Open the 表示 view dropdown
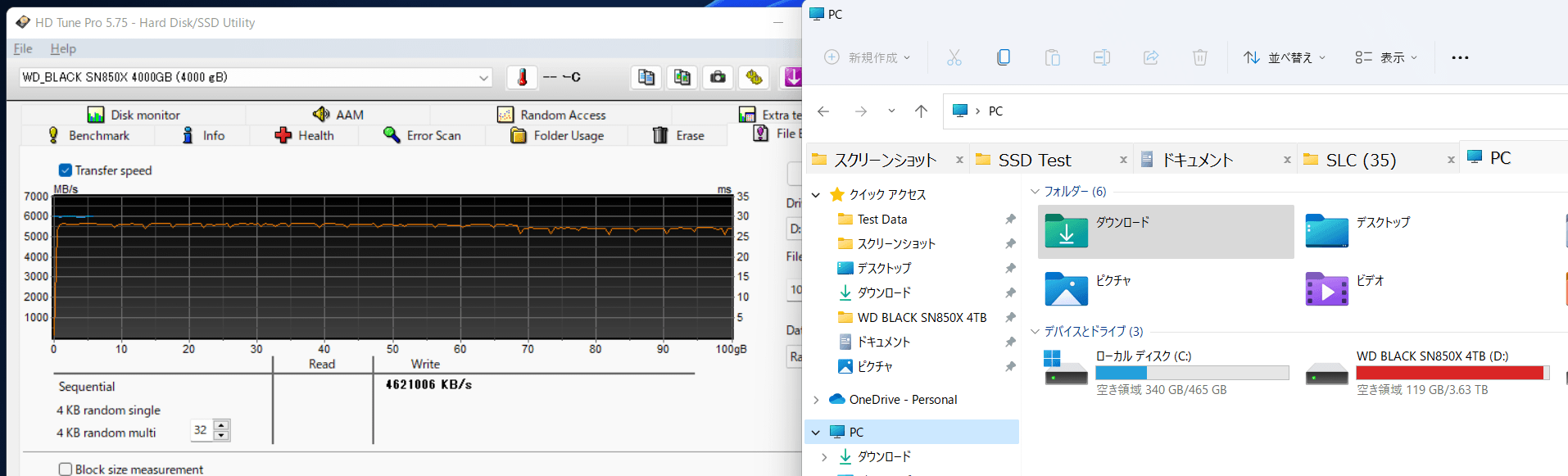Image resolution: width=1568 pixels, height=476 pixels. (1386, 57)
